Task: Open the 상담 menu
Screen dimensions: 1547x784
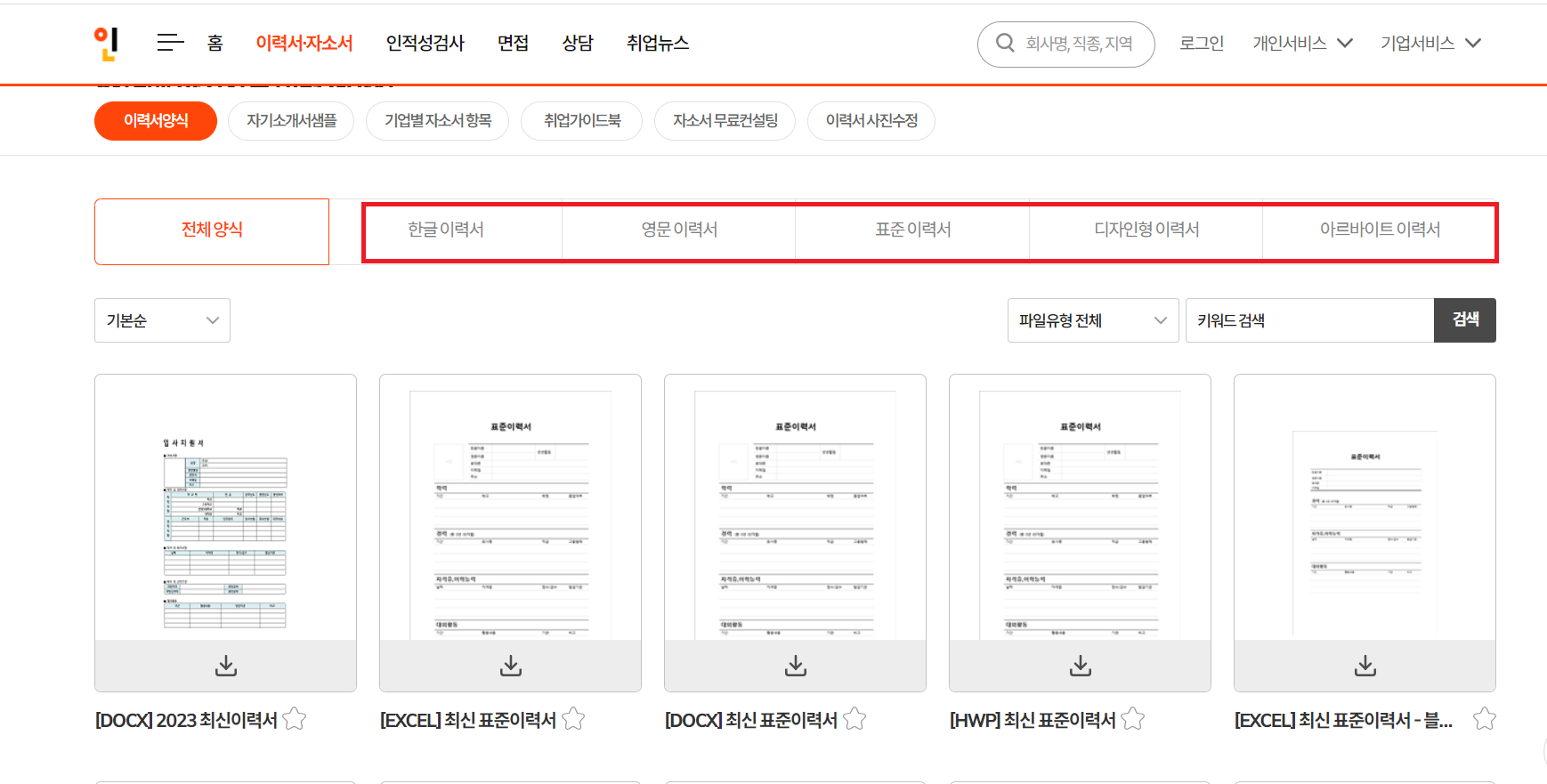Action: (578, 43)
